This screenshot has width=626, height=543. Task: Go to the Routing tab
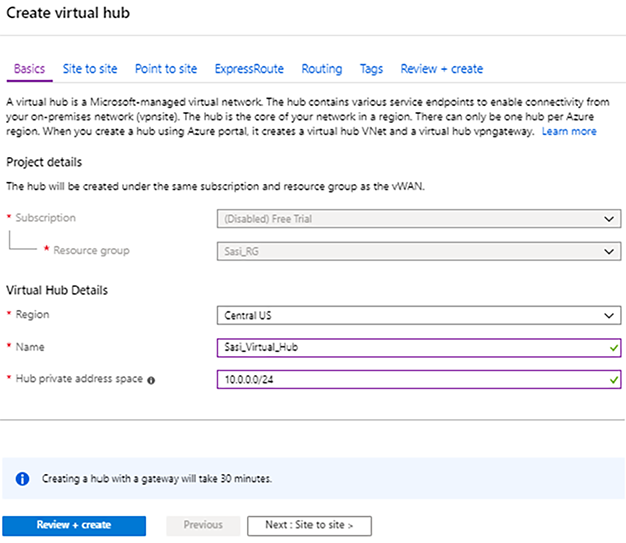(x=322, y=69)
